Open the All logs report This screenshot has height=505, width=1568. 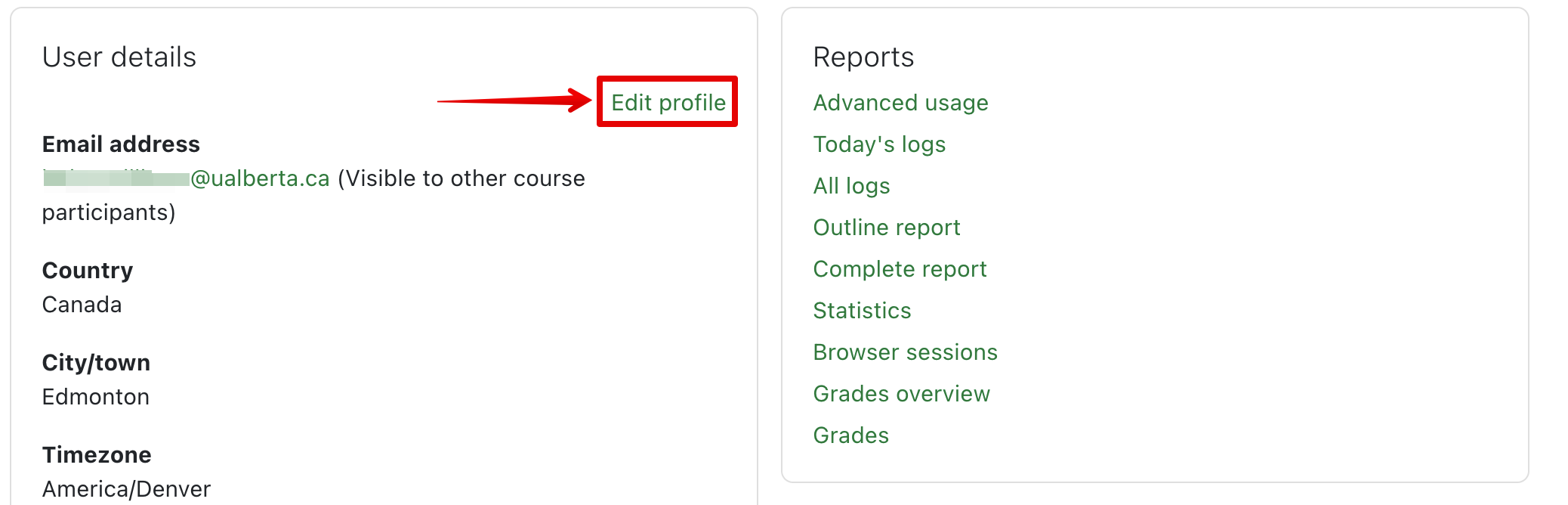coord(851,186)
